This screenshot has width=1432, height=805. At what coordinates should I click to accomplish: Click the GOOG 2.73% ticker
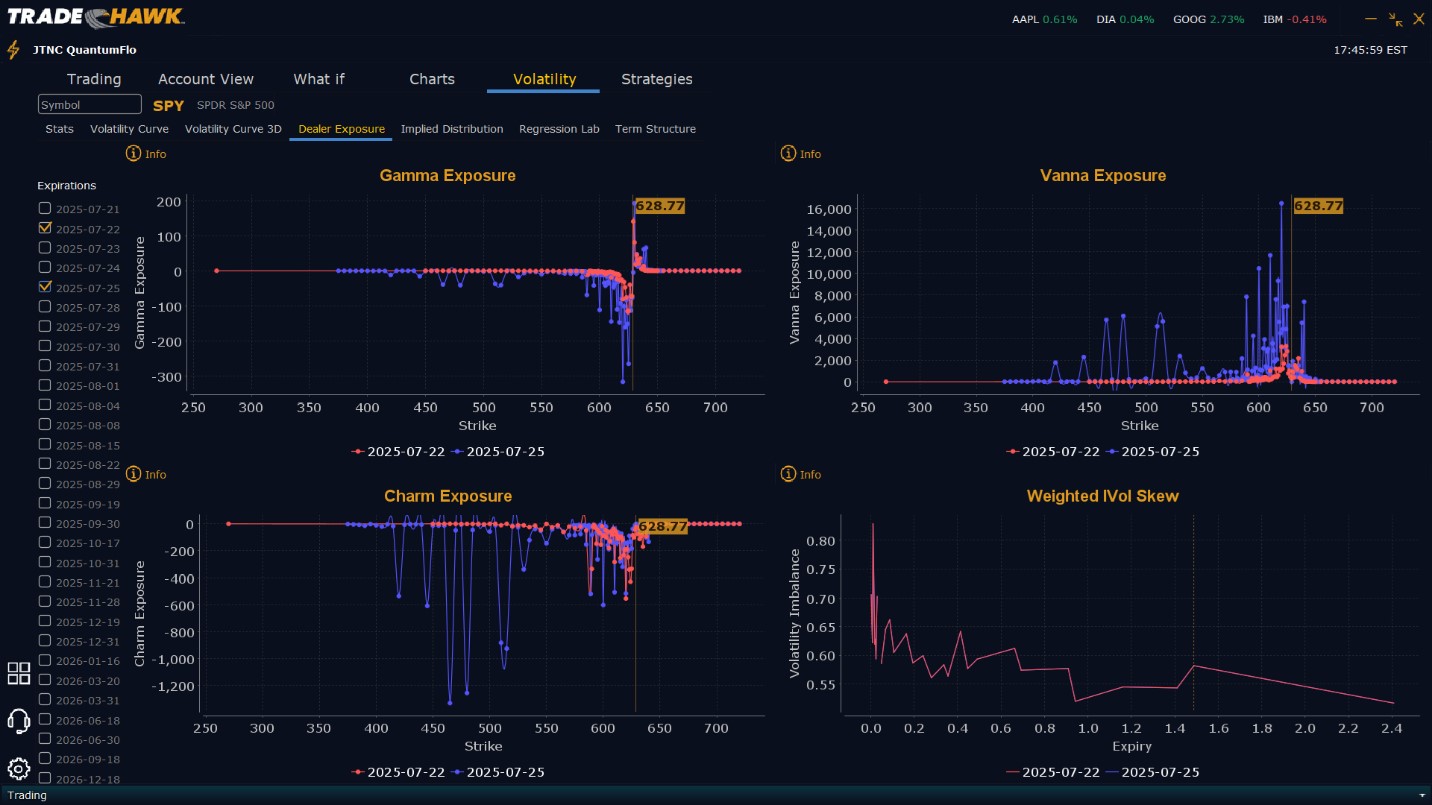point(1209,19)
